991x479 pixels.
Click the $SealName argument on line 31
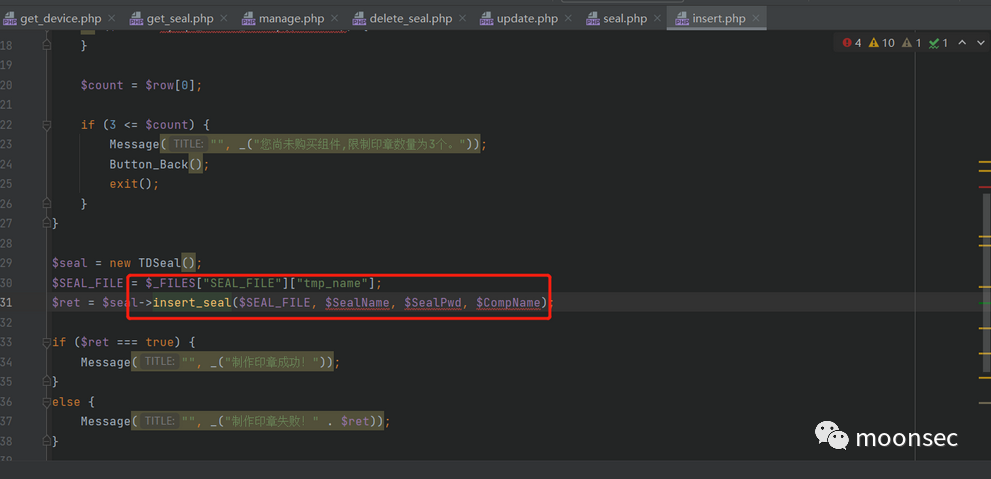pos(356,303)
